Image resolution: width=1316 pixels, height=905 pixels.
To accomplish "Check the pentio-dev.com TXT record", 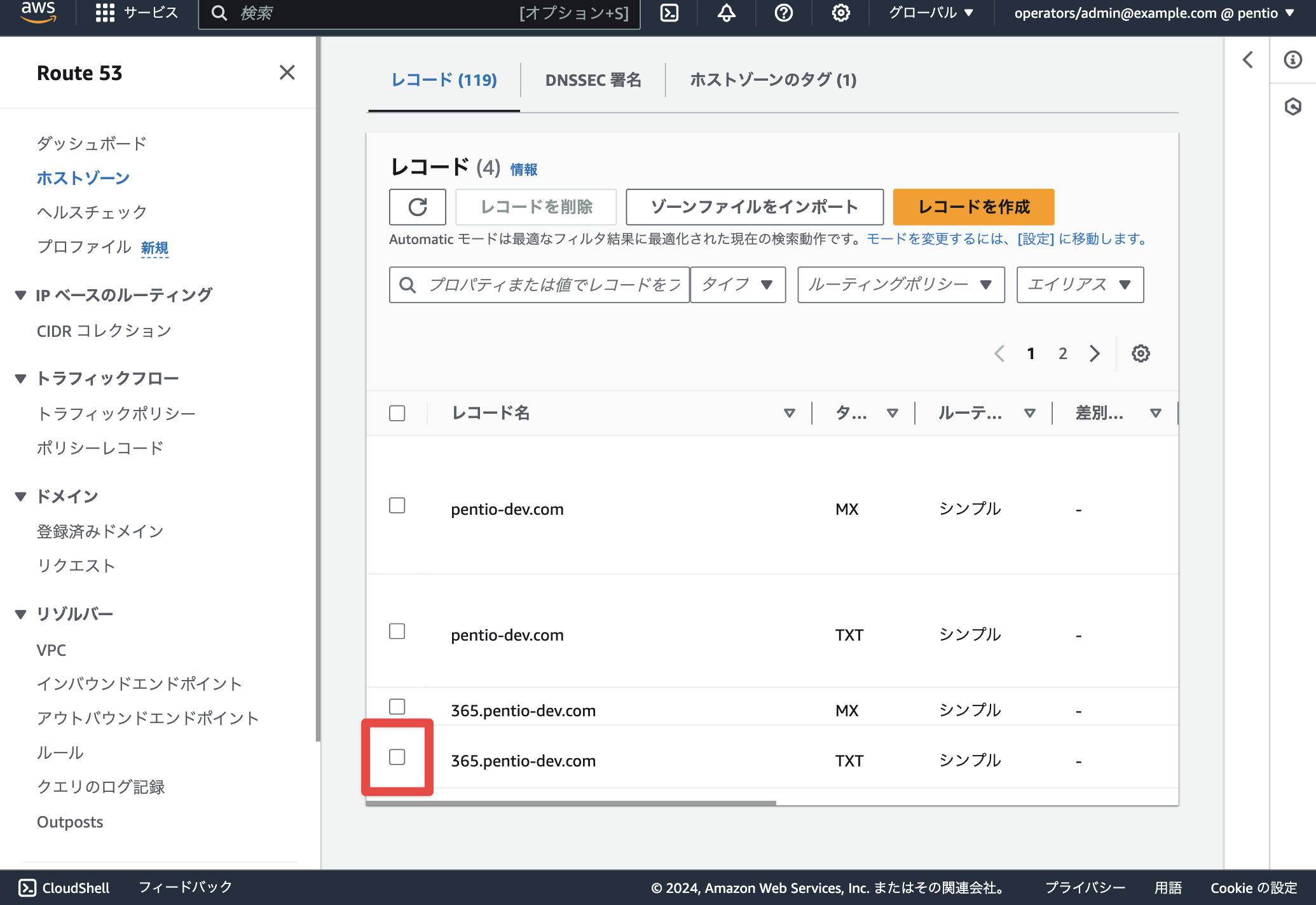I will click(x=397, y=631).
